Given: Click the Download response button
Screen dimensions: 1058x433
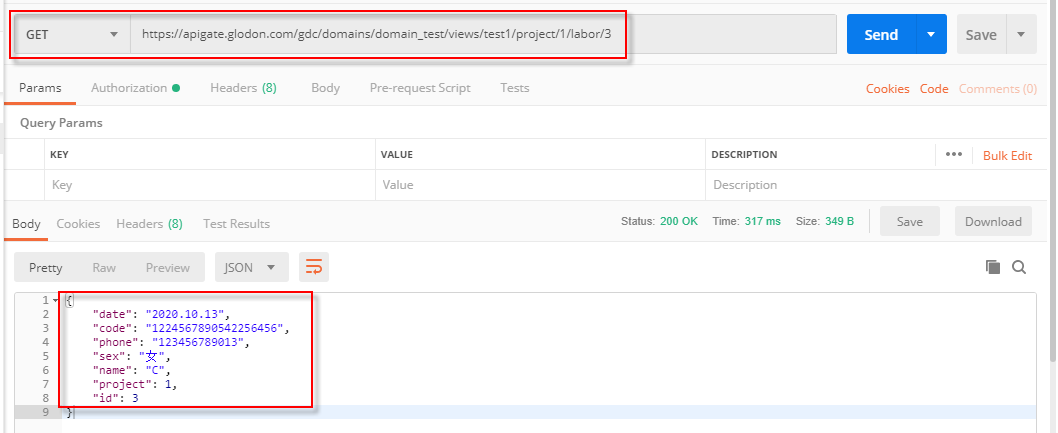Looking at the screenshot, I should (x=993, y=222).
